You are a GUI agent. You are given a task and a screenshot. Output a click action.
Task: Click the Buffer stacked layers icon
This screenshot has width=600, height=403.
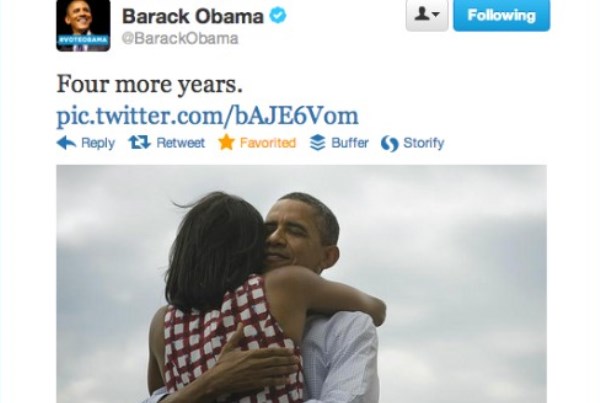click(318, 143)
